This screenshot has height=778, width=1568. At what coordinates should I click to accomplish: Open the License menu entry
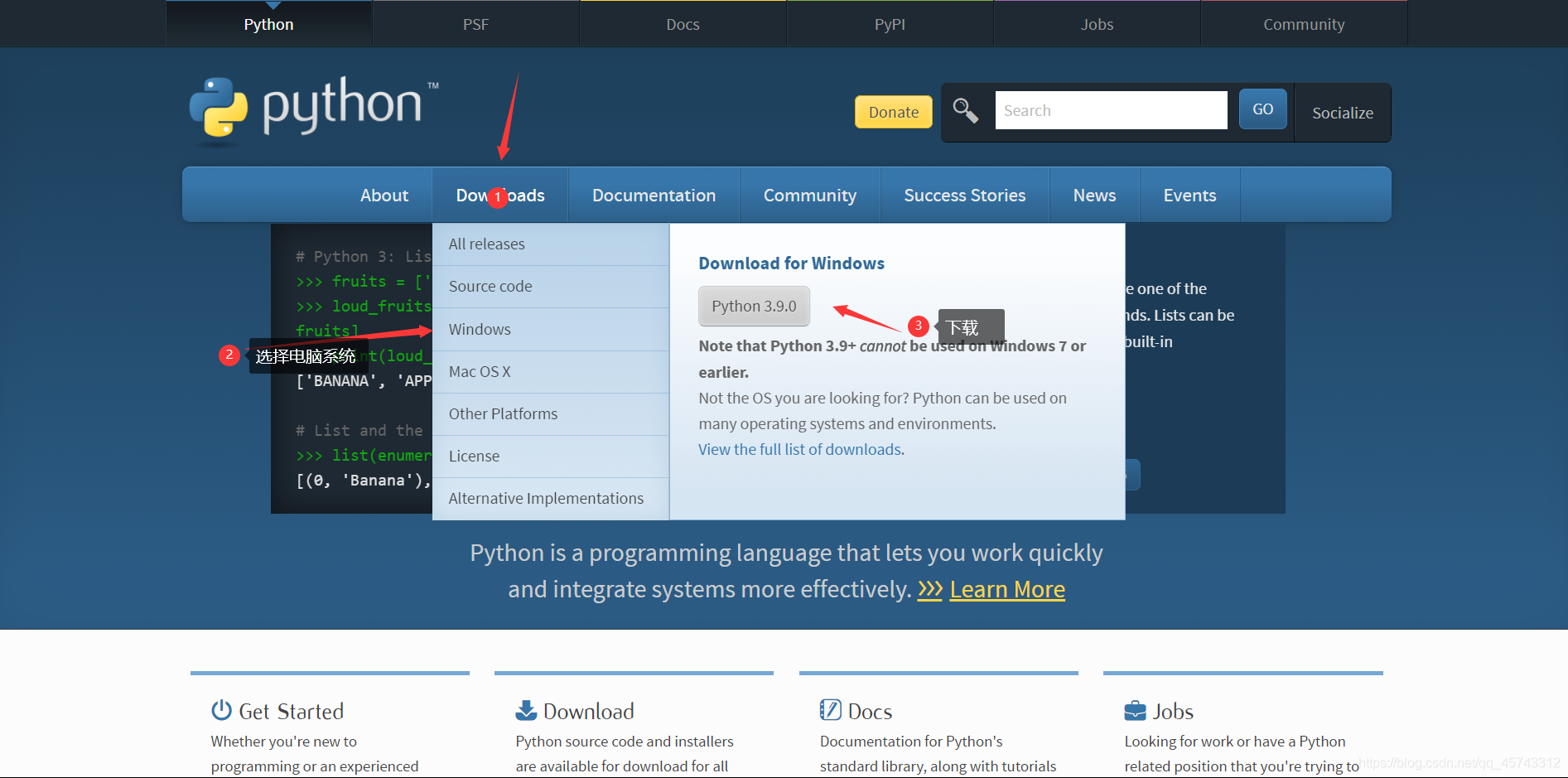[x=551, y=457]
